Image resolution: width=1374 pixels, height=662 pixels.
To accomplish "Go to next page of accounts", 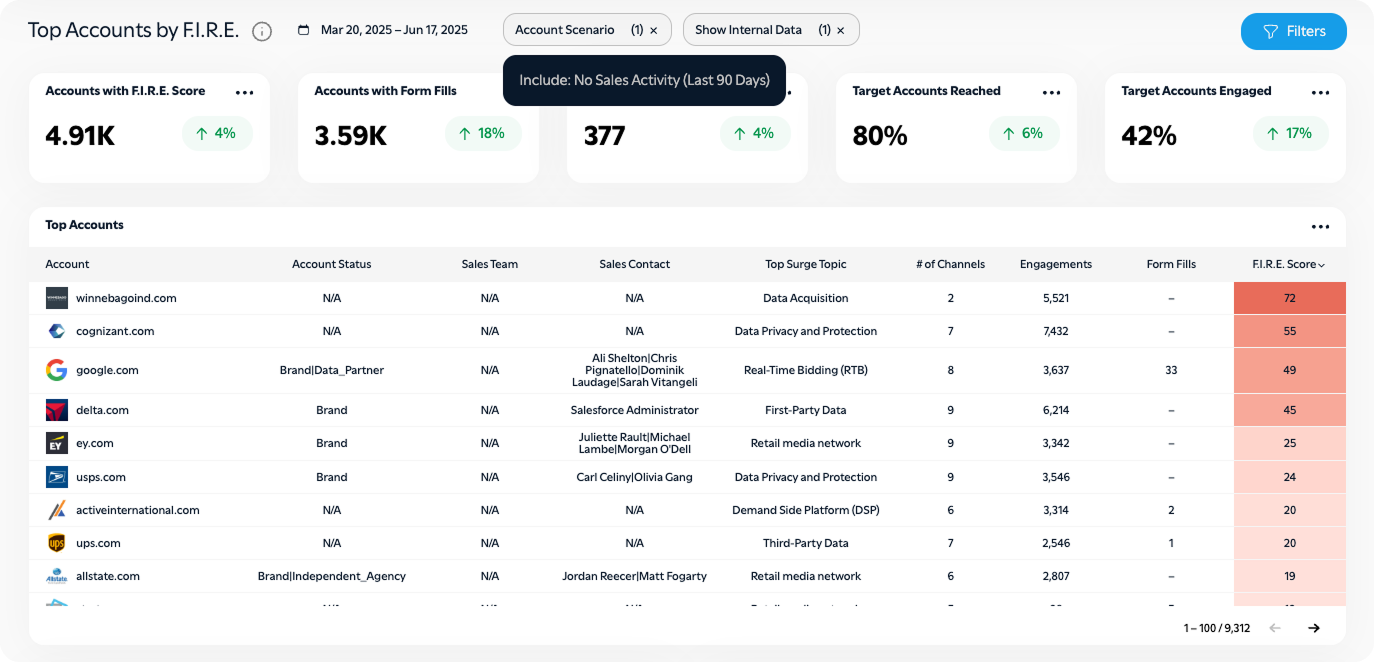I will tap(1314, 628).
